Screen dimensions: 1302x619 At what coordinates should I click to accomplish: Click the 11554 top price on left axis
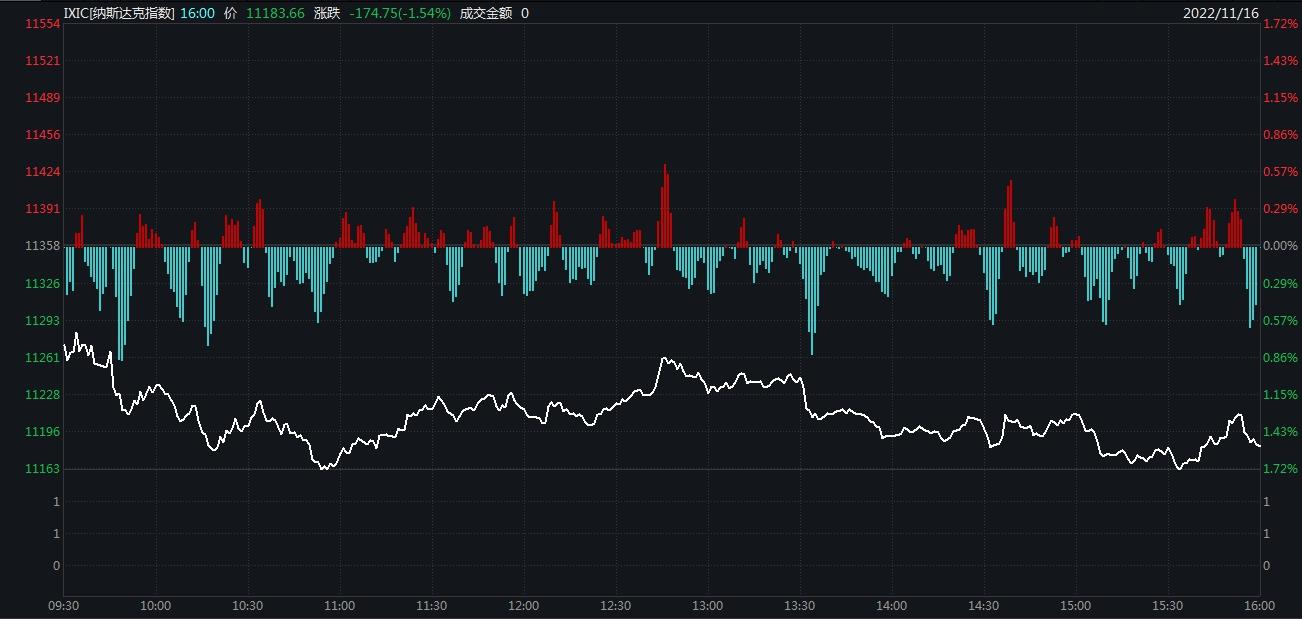coord(43,24)
